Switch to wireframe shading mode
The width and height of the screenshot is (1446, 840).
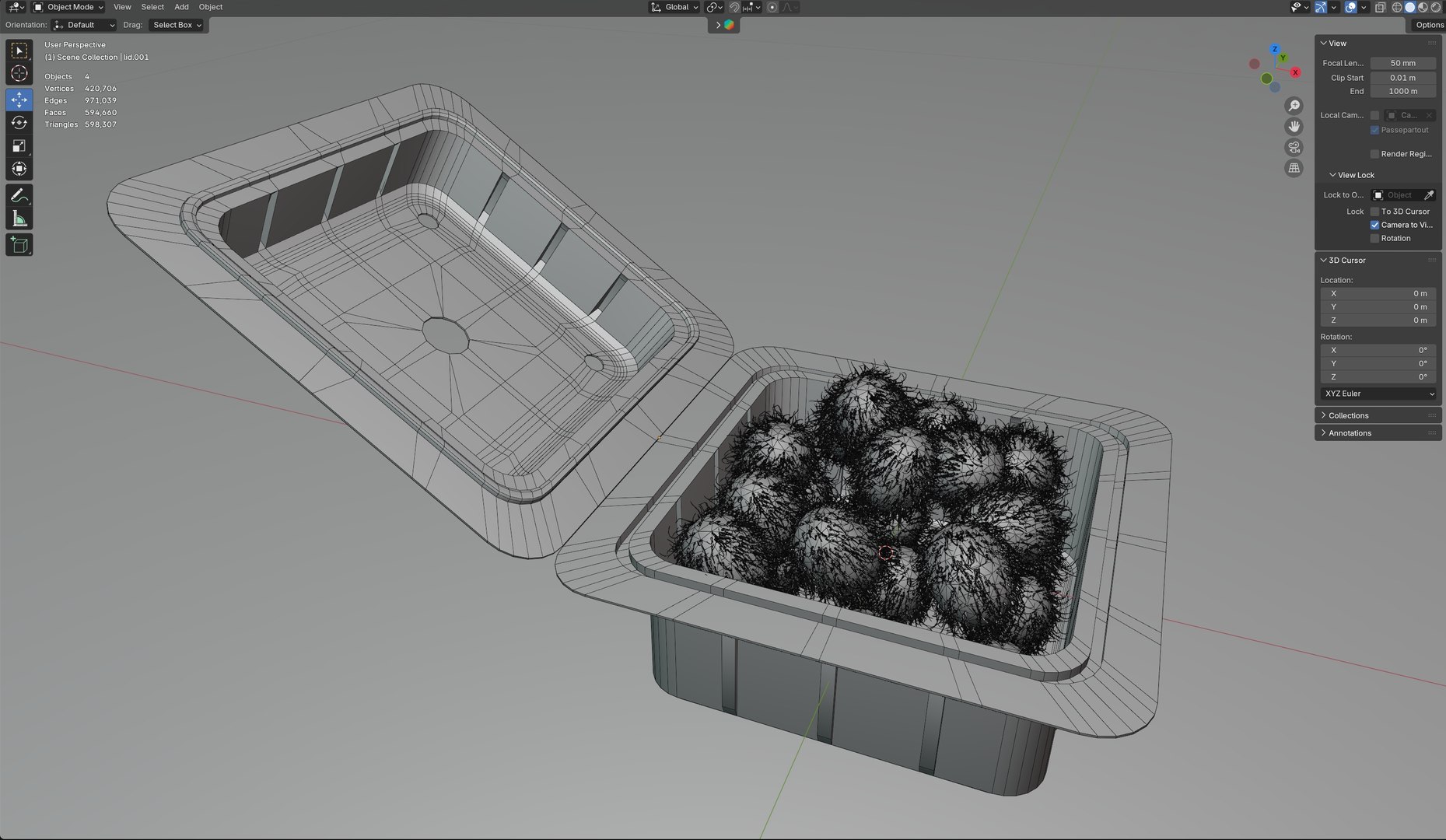pyautogui.click(x=1397, y=7)
